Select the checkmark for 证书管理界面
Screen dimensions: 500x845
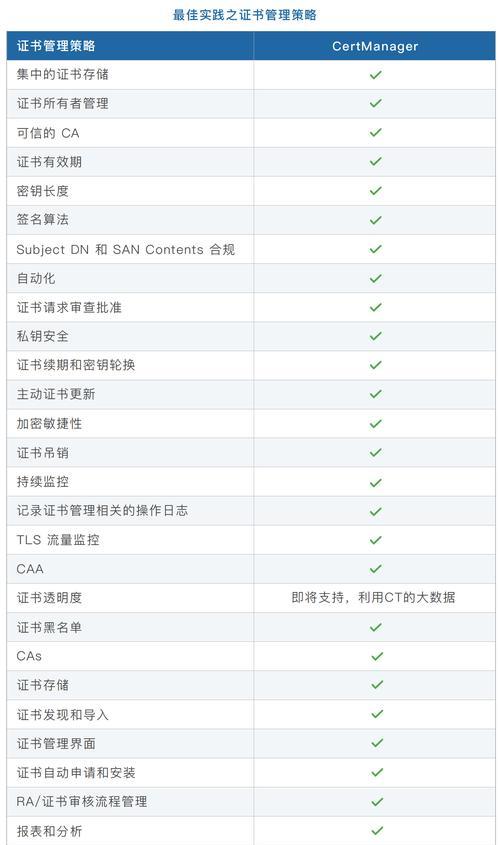(x=376, y=743)
